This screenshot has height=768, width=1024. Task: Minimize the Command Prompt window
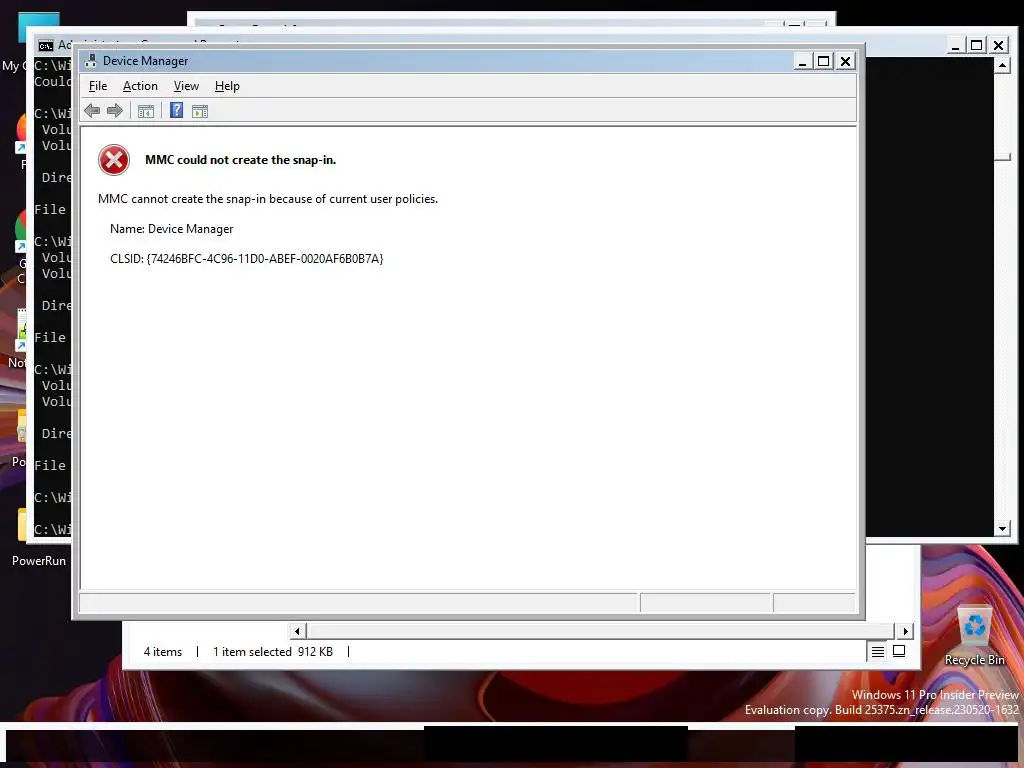click(x=955, y=45)
